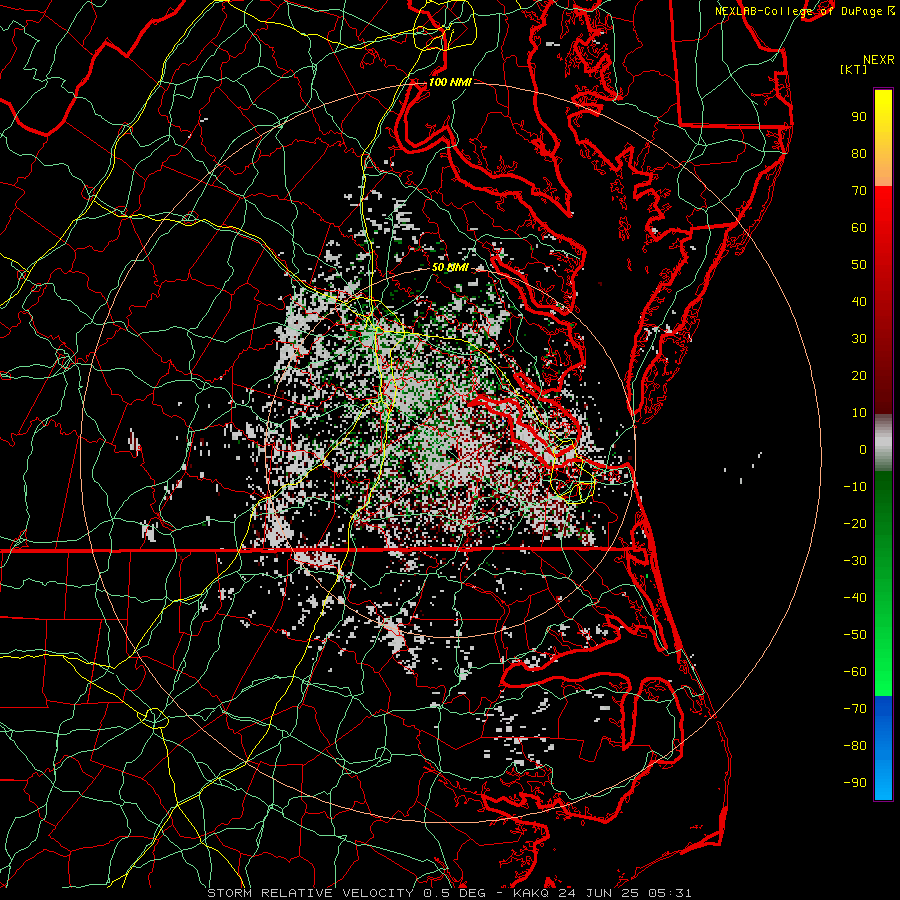900x900 pixels.
Task: Click the 30 value on the velocity scale
Action: (x=859, y=339)
